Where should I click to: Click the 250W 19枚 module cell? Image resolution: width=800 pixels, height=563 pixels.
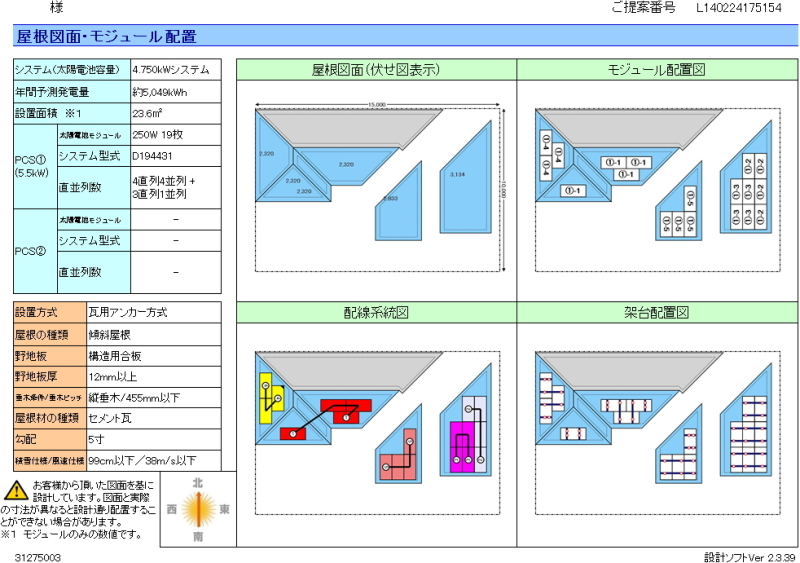tap(158, 134)
